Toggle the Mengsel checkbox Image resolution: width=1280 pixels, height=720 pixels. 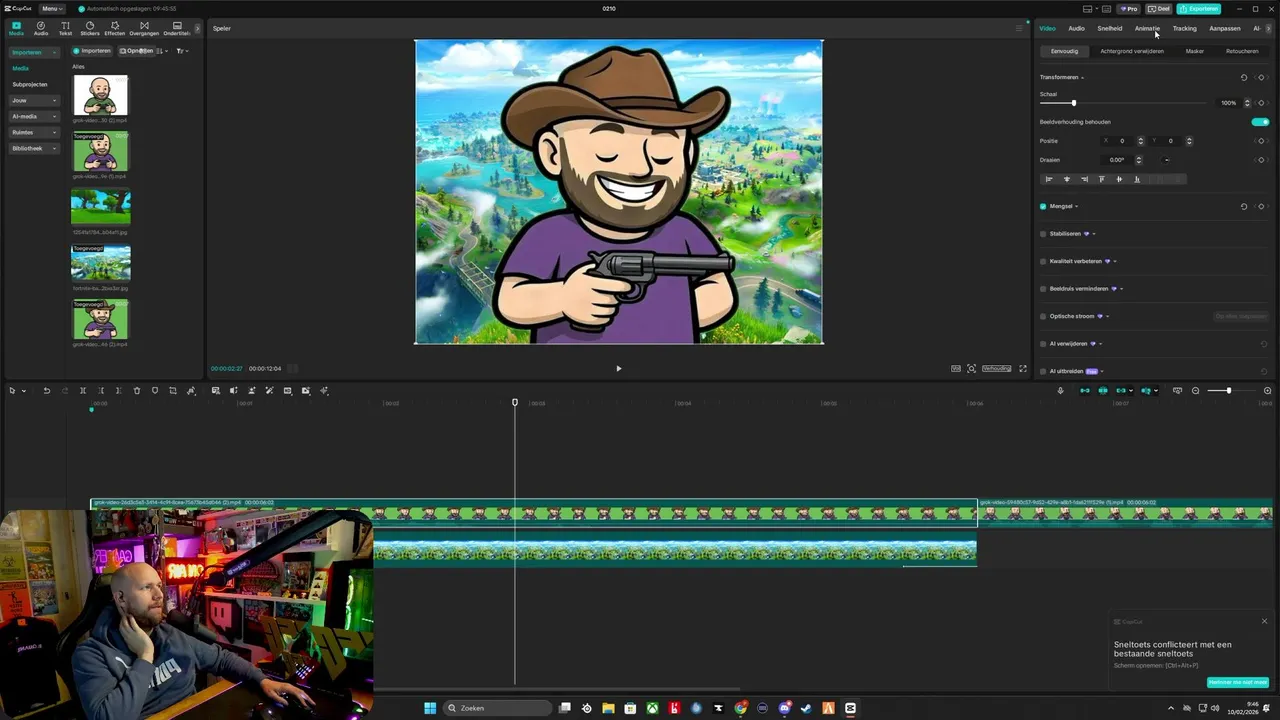click(1043, 207)
